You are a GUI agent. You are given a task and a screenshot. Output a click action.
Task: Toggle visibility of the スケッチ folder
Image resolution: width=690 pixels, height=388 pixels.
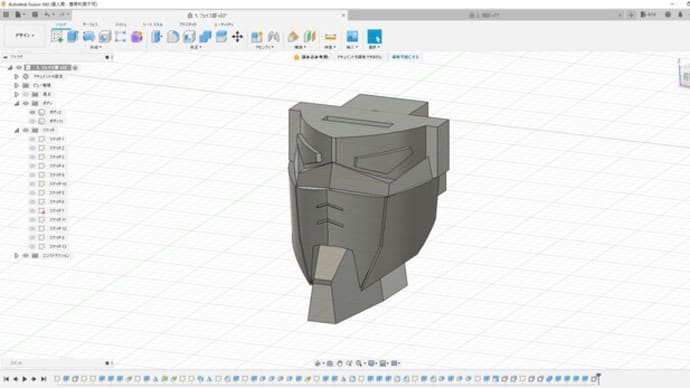26,130
